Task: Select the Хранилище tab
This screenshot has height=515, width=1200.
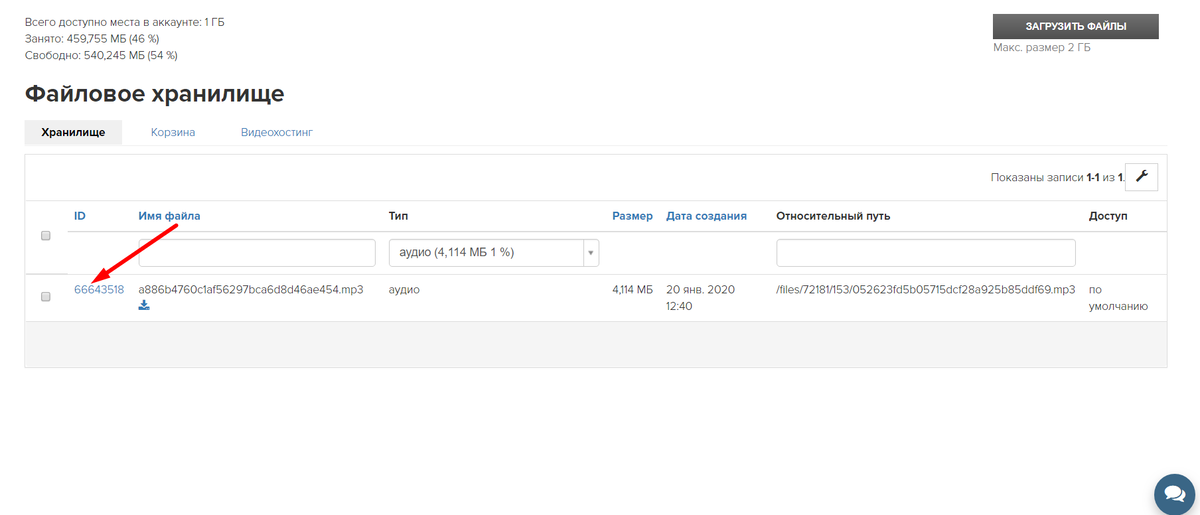Action: pos(73,132)
